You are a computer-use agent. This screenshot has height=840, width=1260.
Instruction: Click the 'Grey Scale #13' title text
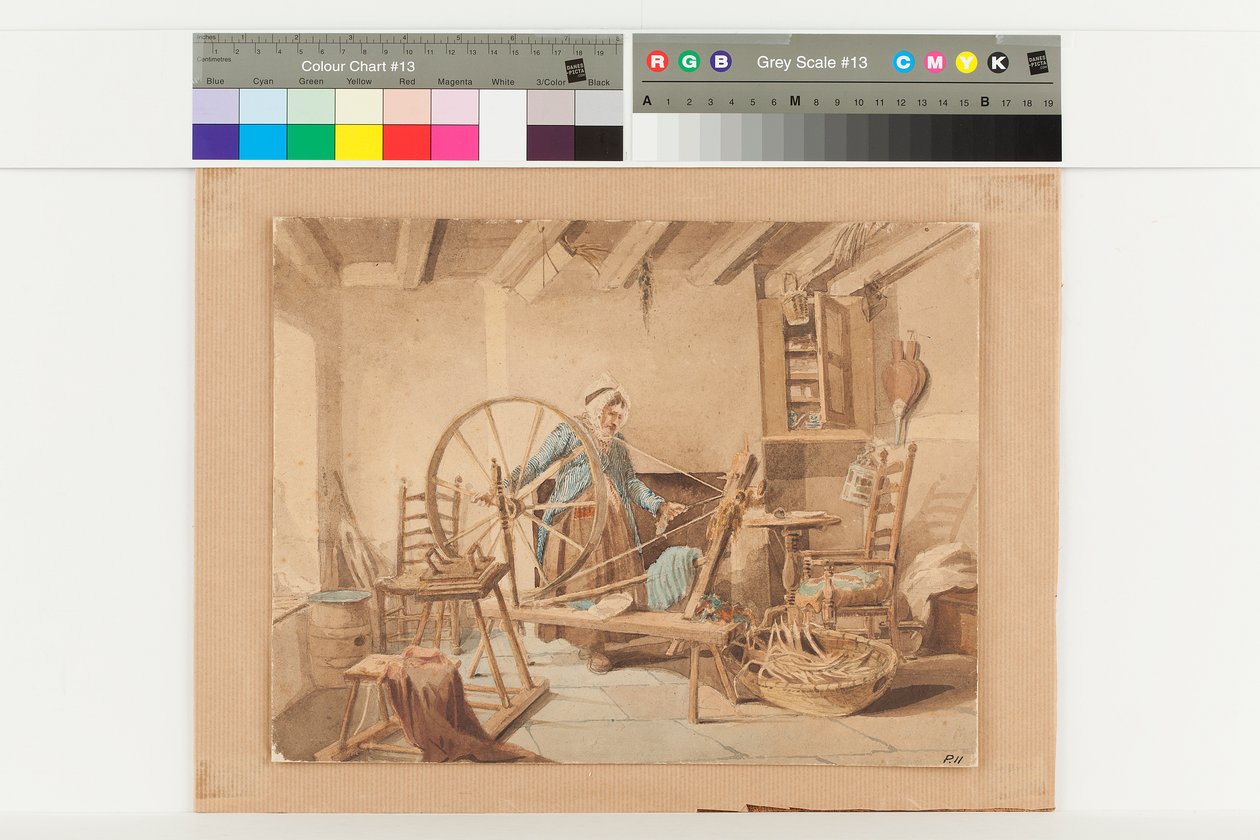pos(812,62)
